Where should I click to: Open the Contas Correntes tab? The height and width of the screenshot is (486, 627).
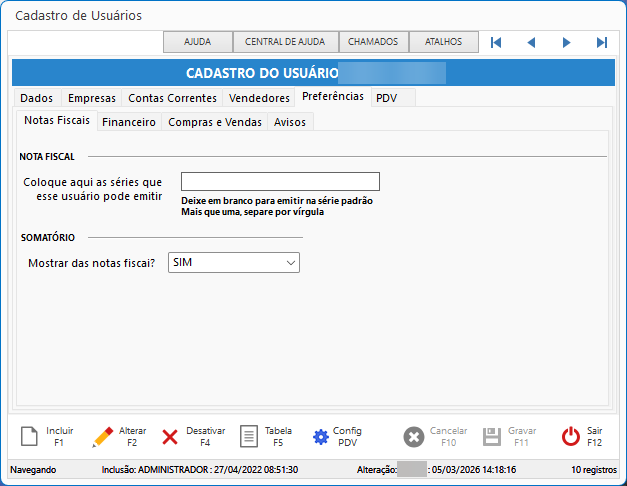pos(172,98)
